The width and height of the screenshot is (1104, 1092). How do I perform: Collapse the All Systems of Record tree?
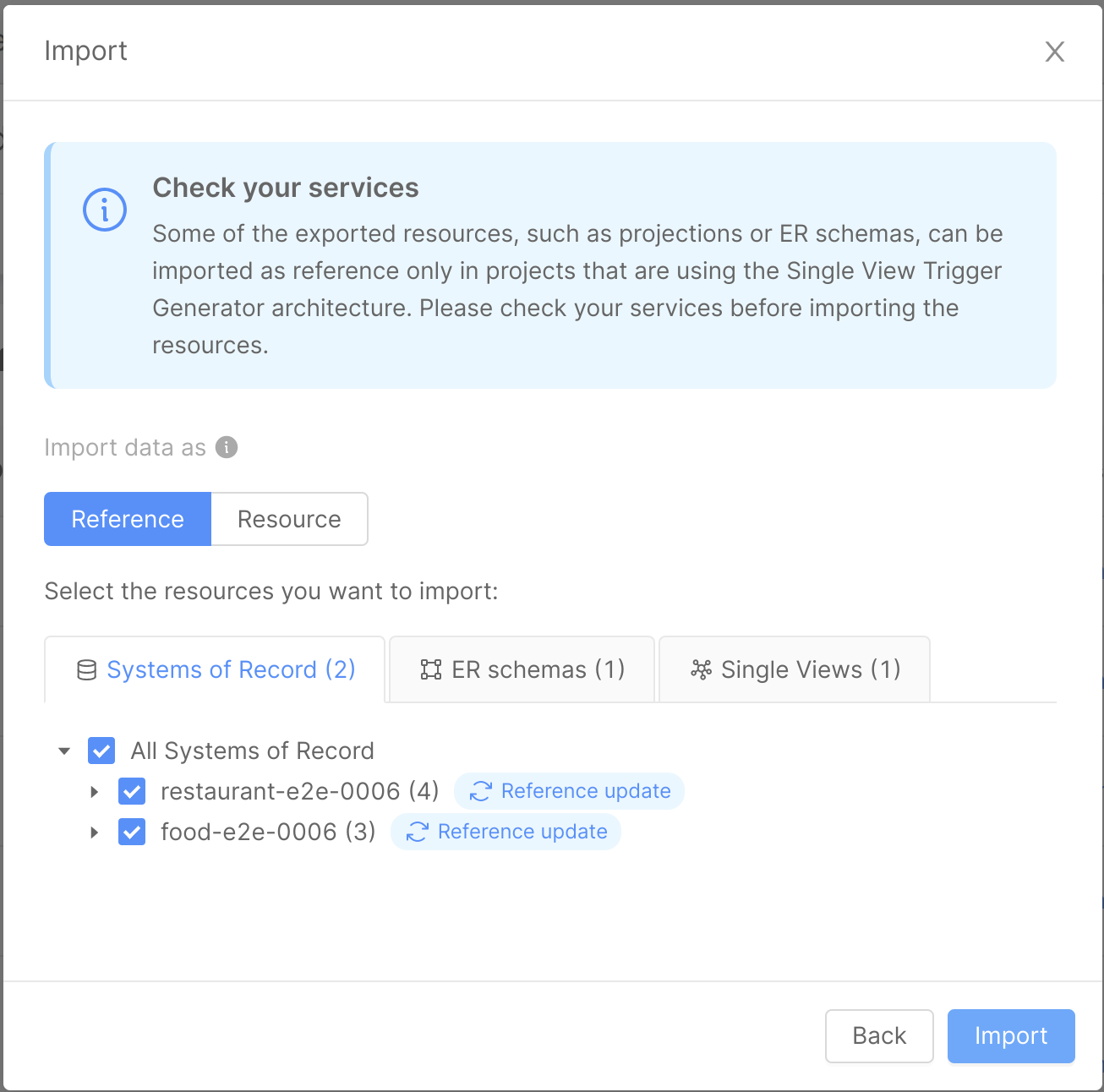[63, 751]
